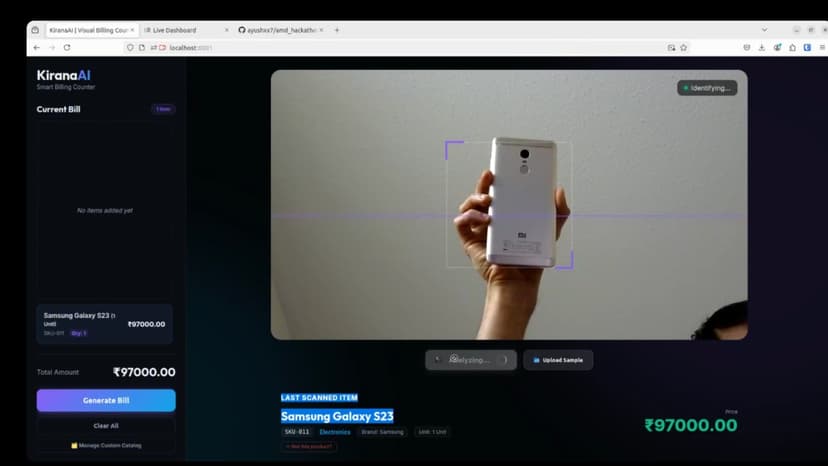This screenshot has width=828, height=466.
Task: Click the Total Amount ₹97000.00 value
Action: click(144, 372)
